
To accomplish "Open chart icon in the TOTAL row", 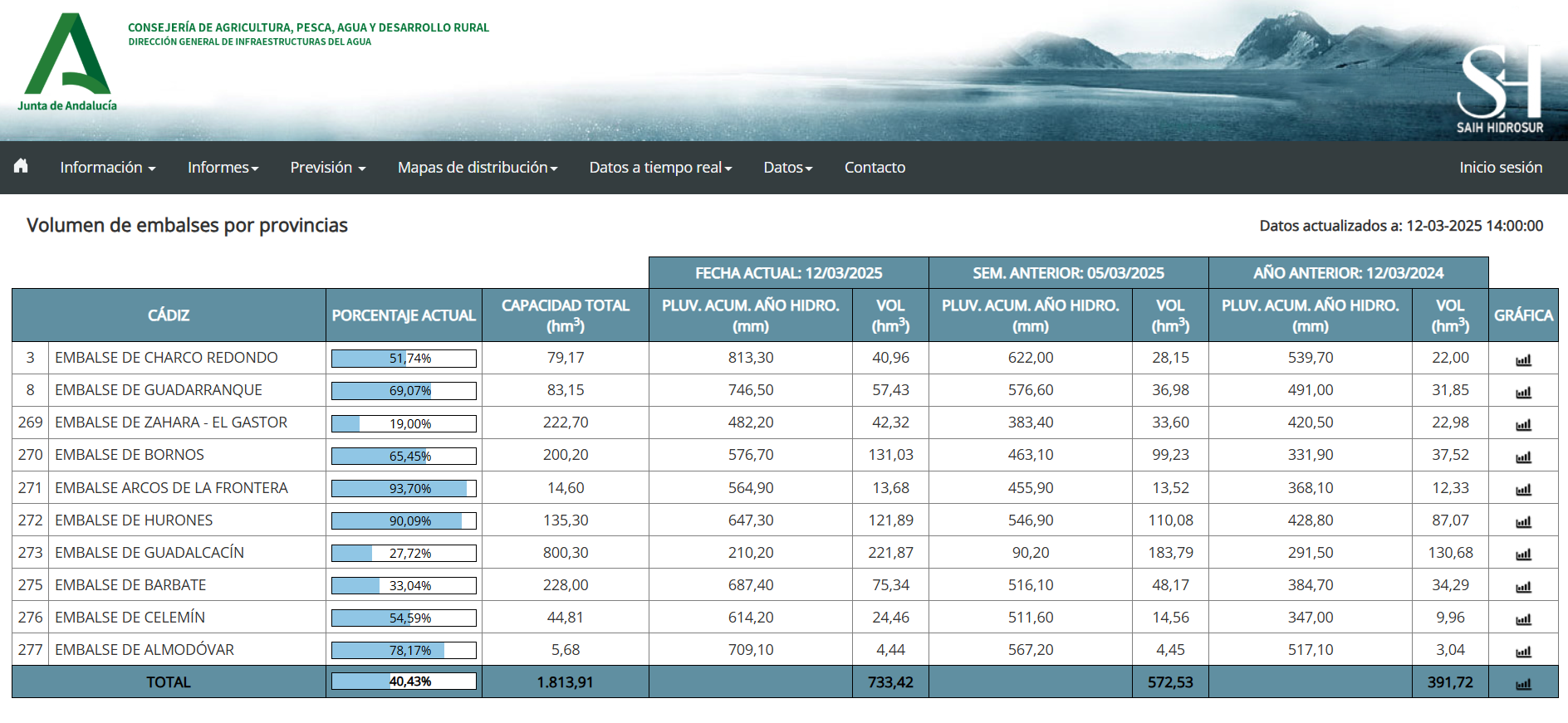I will [1523, 683].
